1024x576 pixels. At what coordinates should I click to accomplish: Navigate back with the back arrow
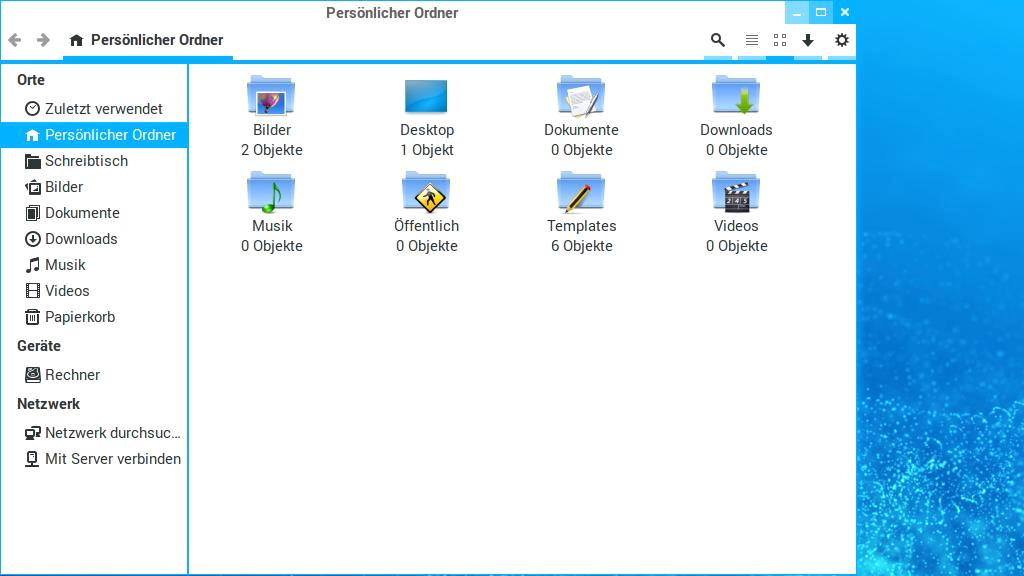(x=14, y=40)
